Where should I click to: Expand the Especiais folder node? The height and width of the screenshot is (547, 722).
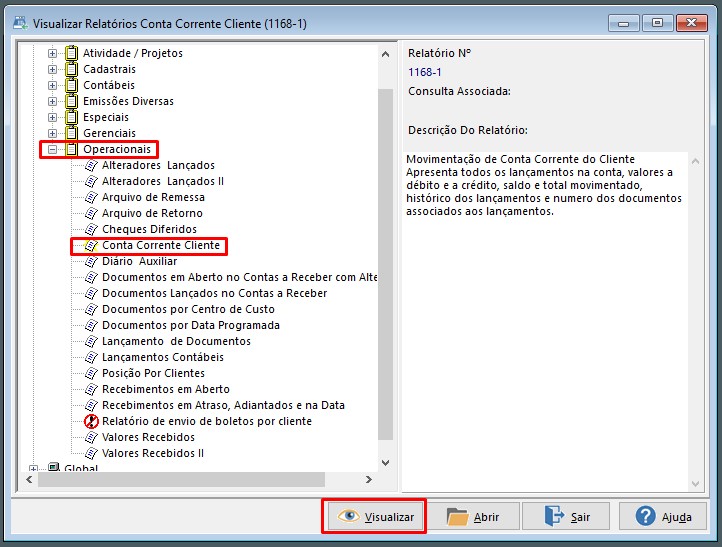(52, 117)
